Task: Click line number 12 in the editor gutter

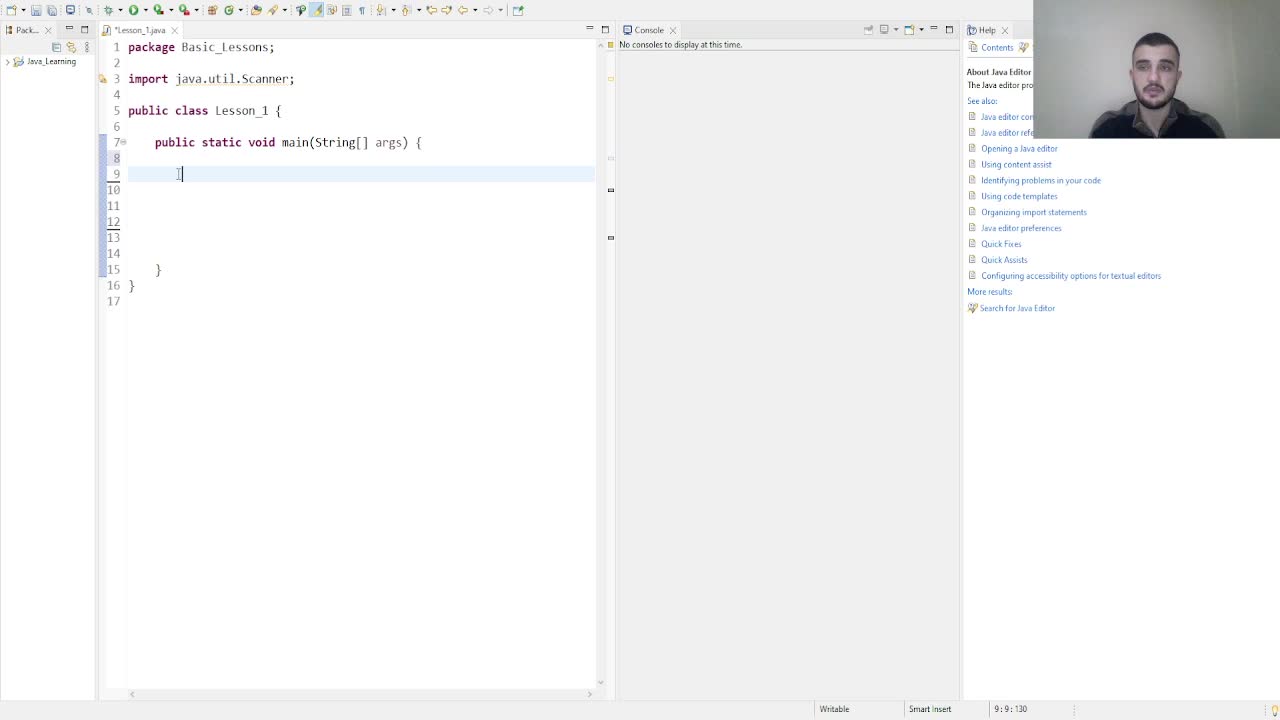Action: pyautogui.click(x=114, y=222)
